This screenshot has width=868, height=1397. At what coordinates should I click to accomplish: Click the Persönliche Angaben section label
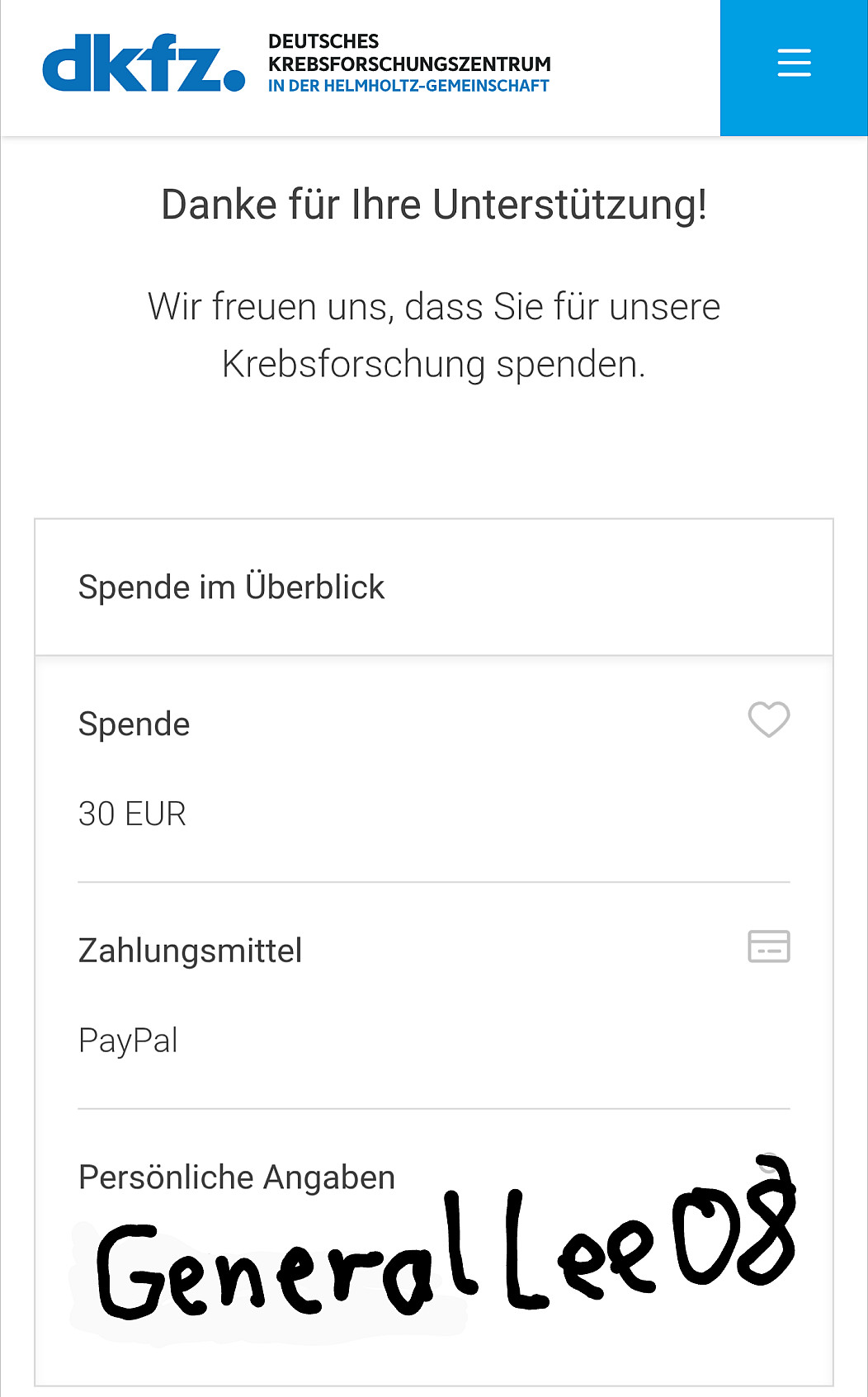pyautogui.click(x=236, y=1178)
